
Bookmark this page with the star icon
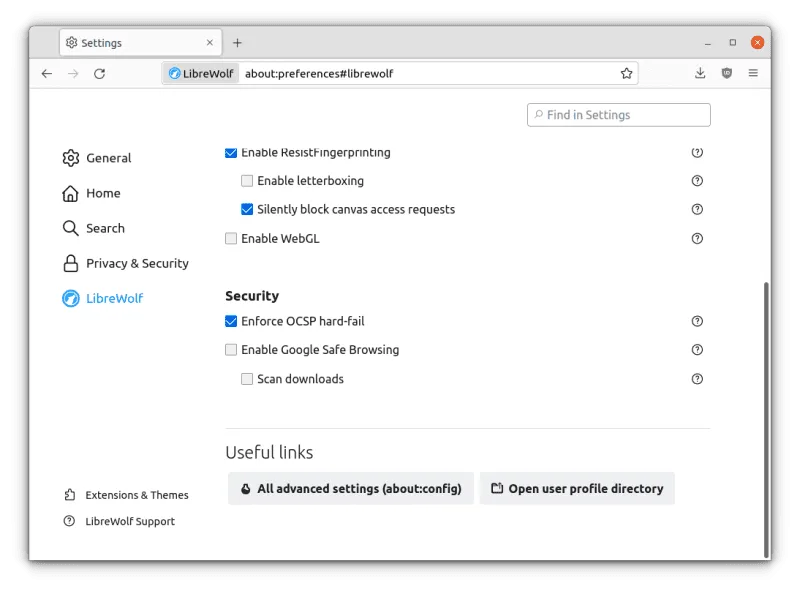(x=626, y=73)
